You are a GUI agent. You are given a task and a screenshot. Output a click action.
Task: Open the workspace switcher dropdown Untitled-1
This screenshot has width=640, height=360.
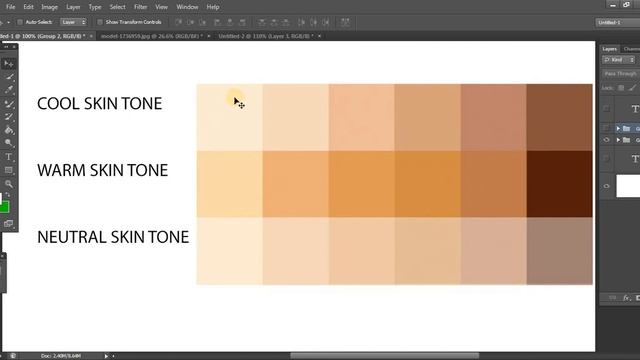pos(617,22)
